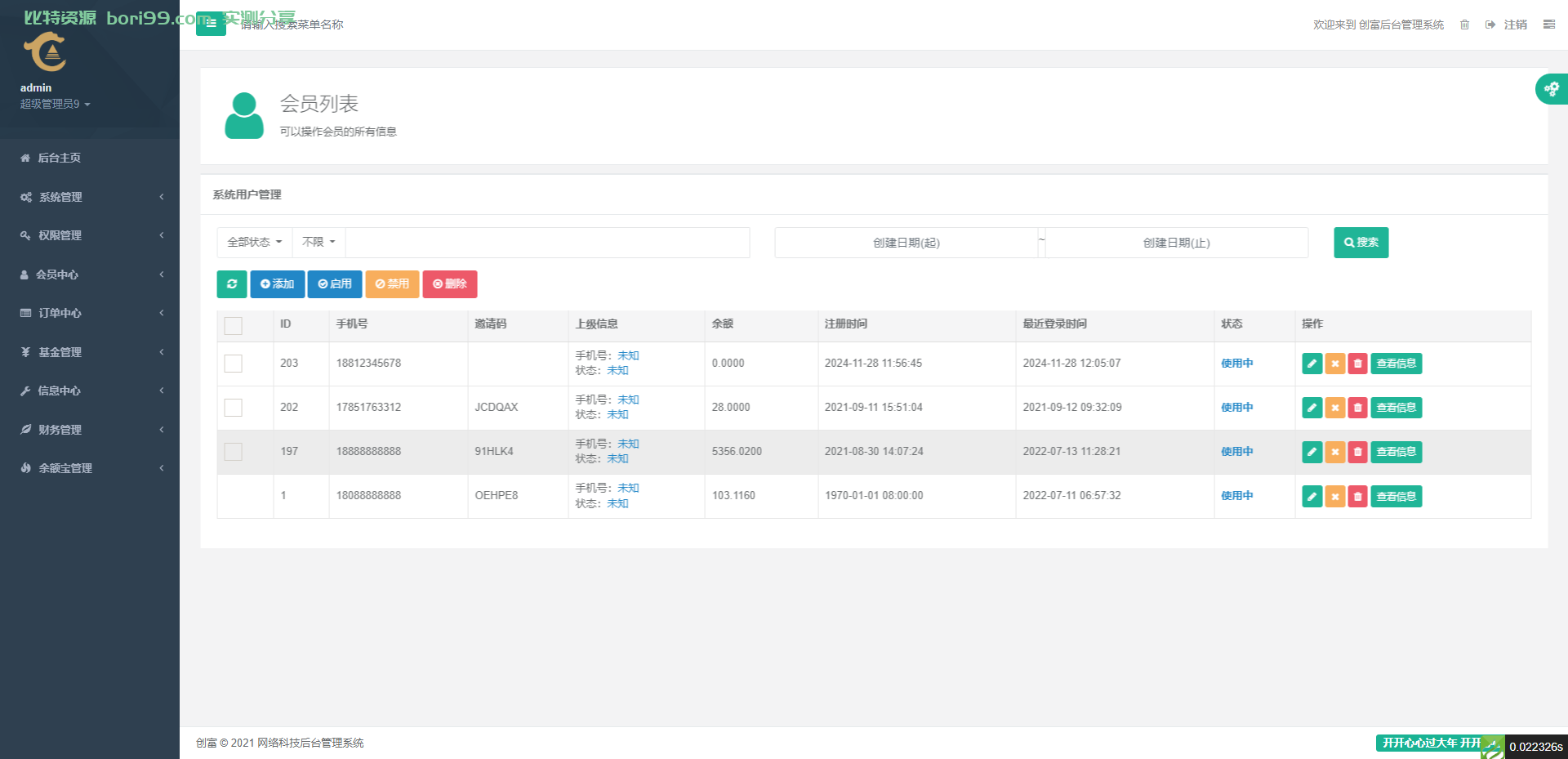The height and width of the screenshot is (759, 1568).
Task: Click the orange X icon for member ID 1
Action: point(1335,496)
